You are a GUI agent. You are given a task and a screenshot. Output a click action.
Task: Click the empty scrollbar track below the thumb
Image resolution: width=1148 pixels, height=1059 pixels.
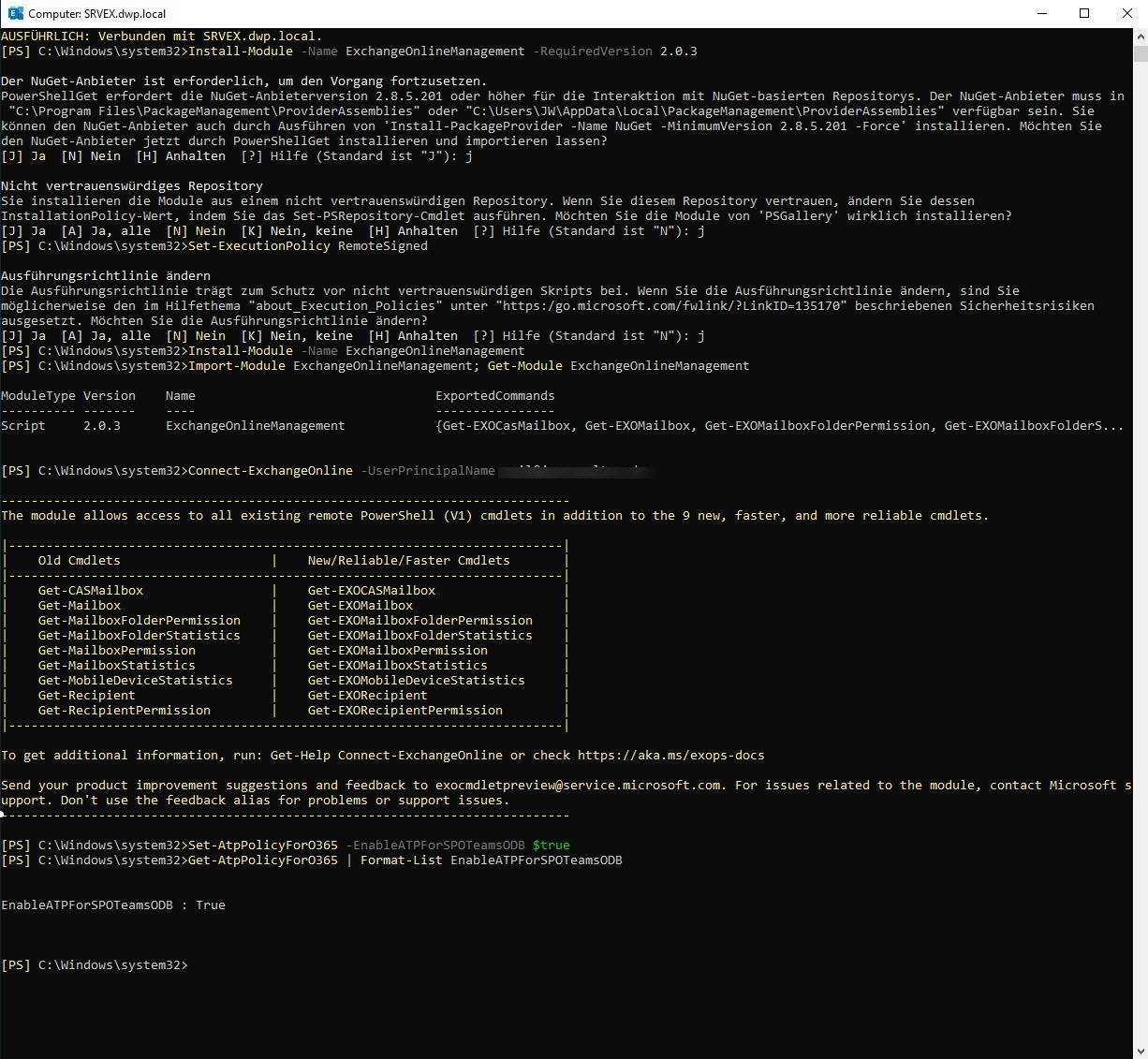[x=1140, y=562]
